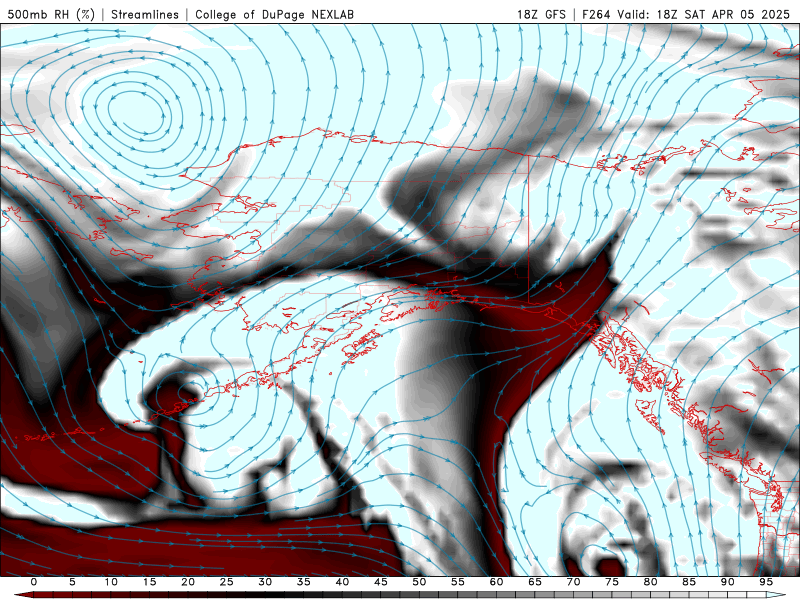Click the colorbar value label 30
800x600 pixels.
tap(265, 582)
